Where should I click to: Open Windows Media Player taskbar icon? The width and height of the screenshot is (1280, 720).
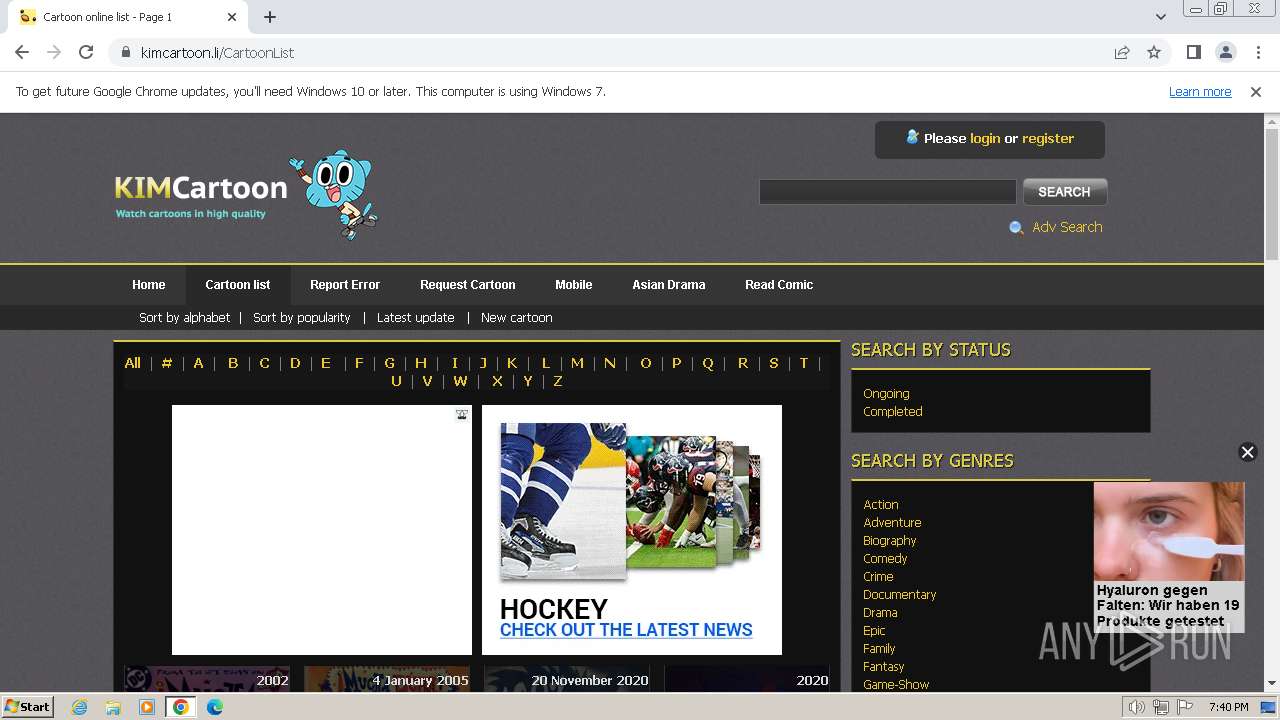coord(147,707)
